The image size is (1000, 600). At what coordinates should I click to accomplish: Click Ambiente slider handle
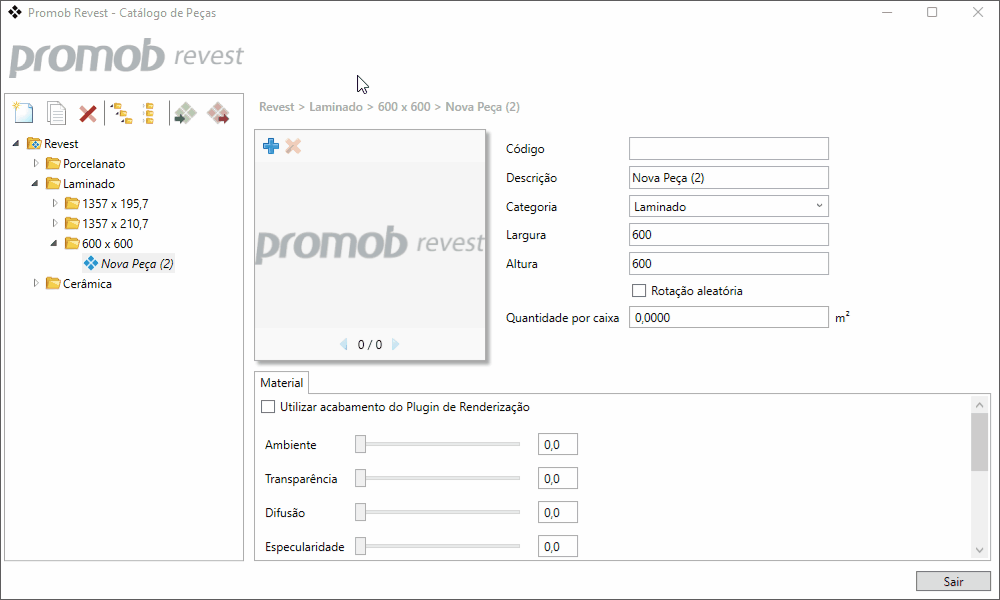point(360,444)
